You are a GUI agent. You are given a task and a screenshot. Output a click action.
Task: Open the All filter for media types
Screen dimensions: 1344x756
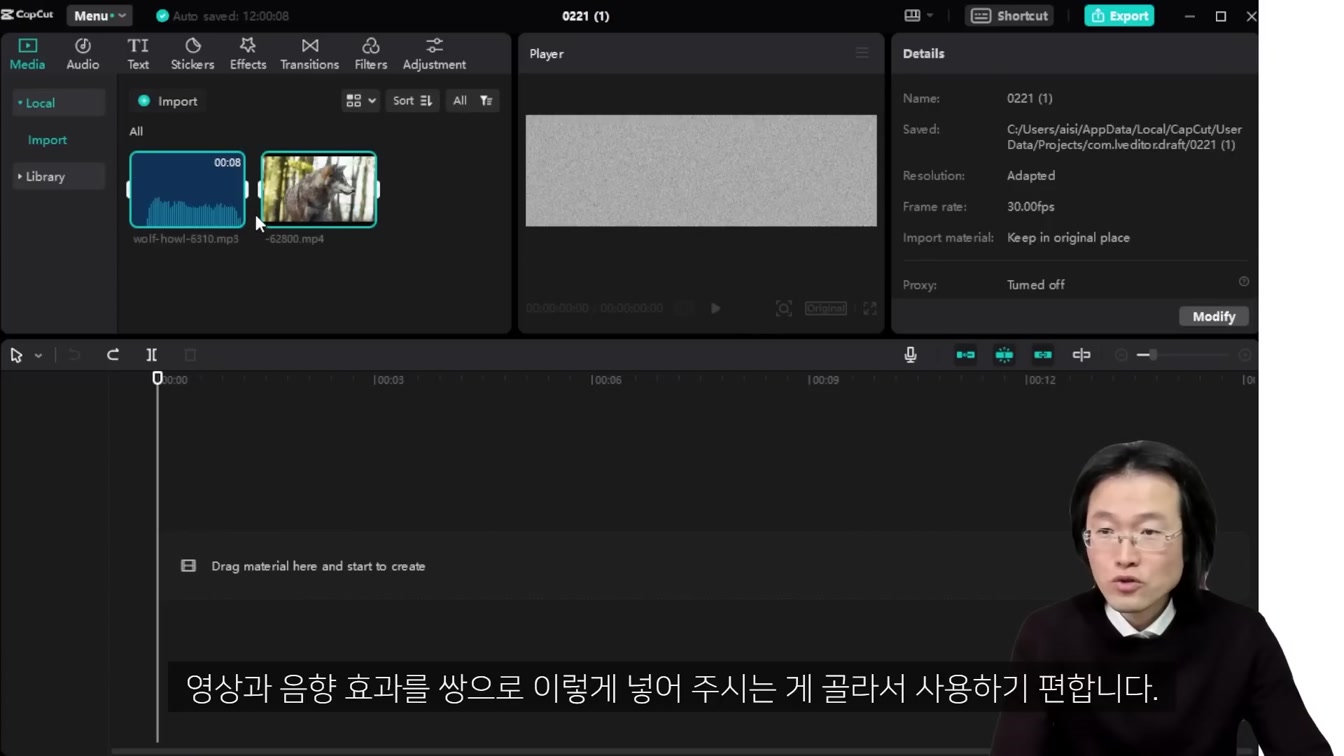(472, 101)
